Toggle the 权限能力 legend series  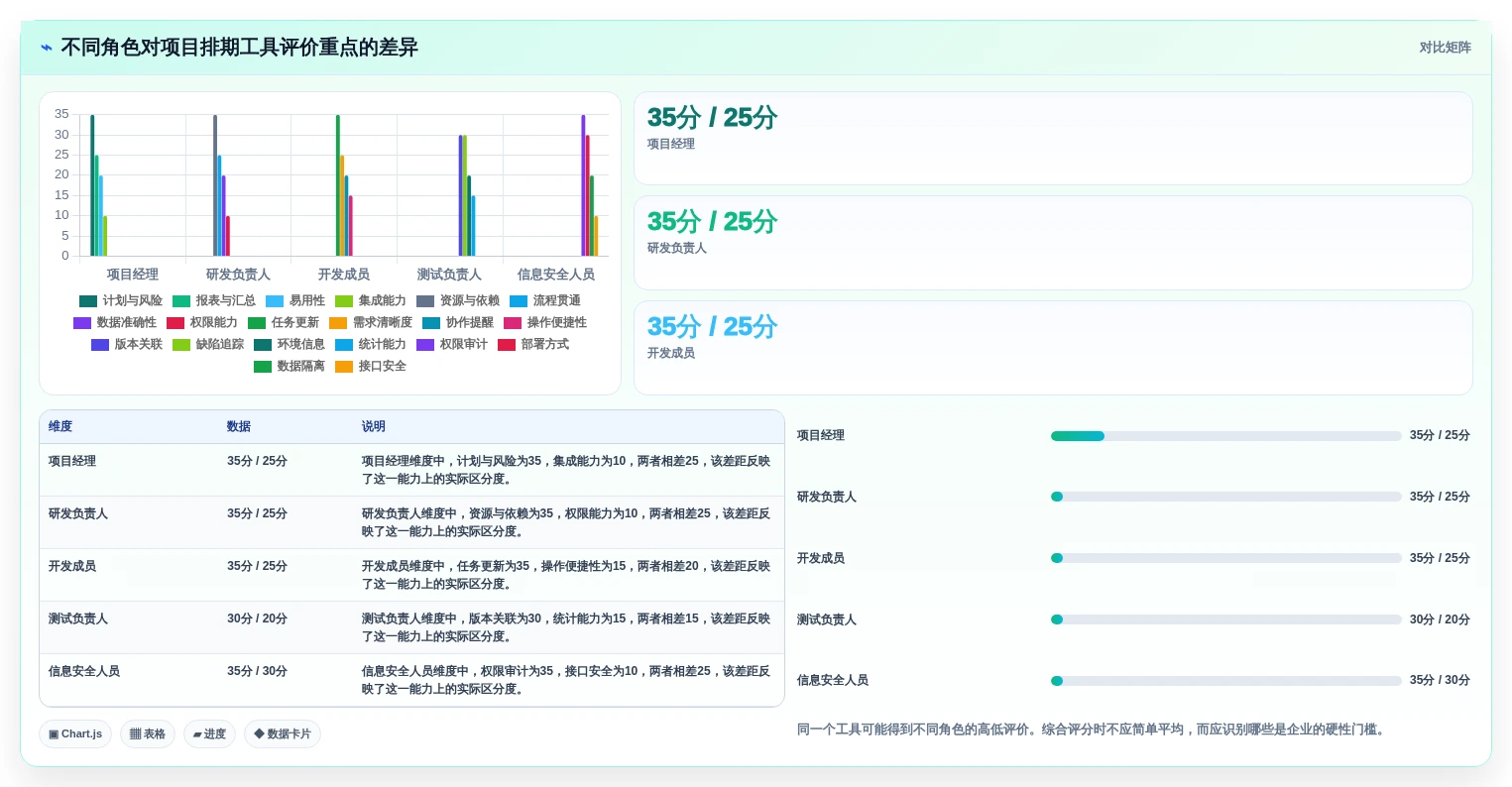point(202,323)
